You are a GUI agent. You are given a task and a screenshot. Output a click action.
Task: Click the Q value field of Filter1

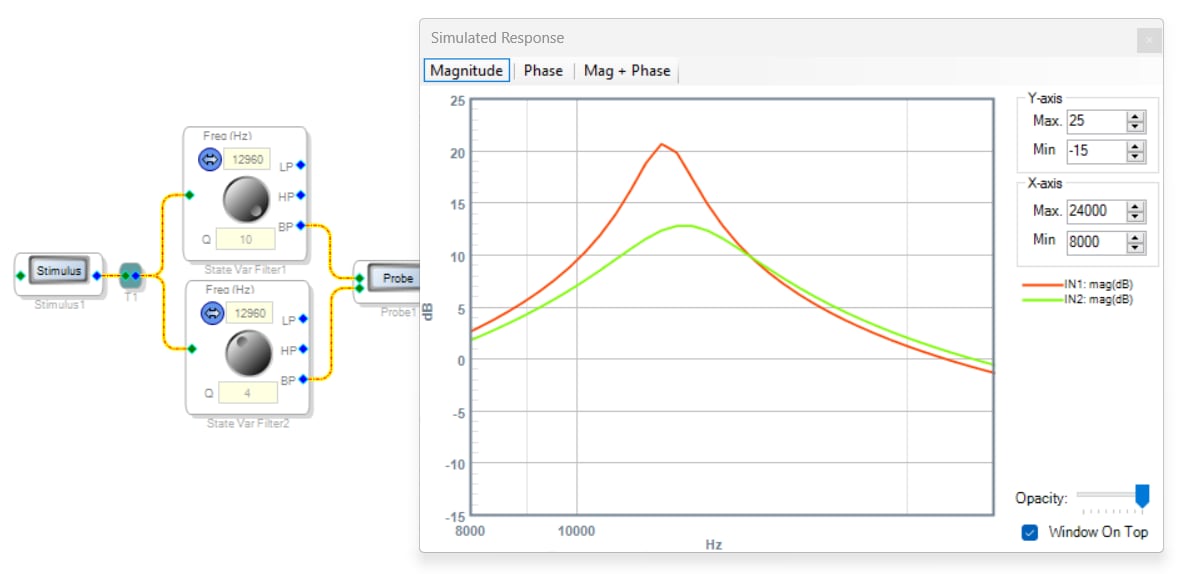tap(245, 239)
